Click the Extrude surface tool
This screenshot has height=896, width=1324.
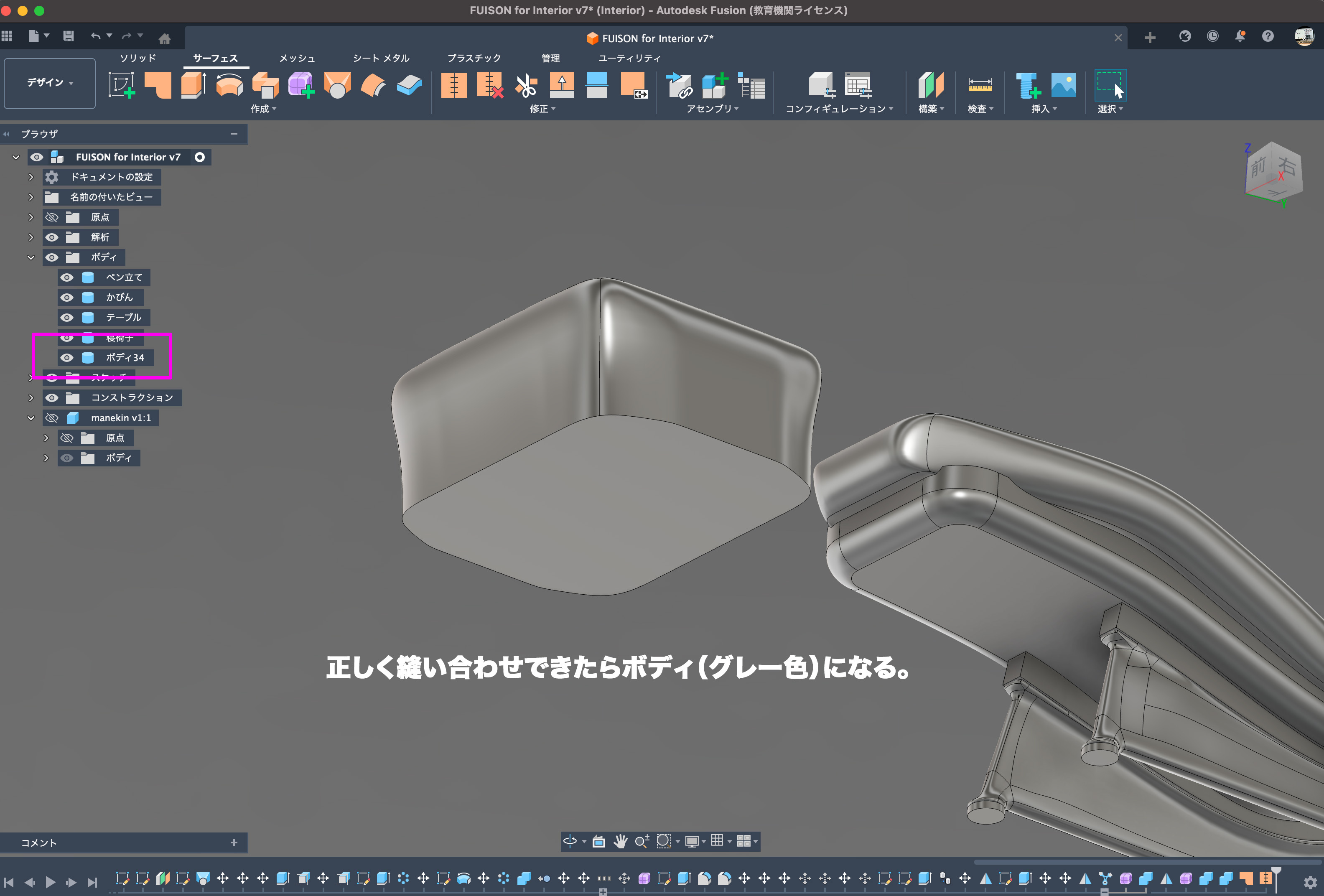(x=193, y=85)
